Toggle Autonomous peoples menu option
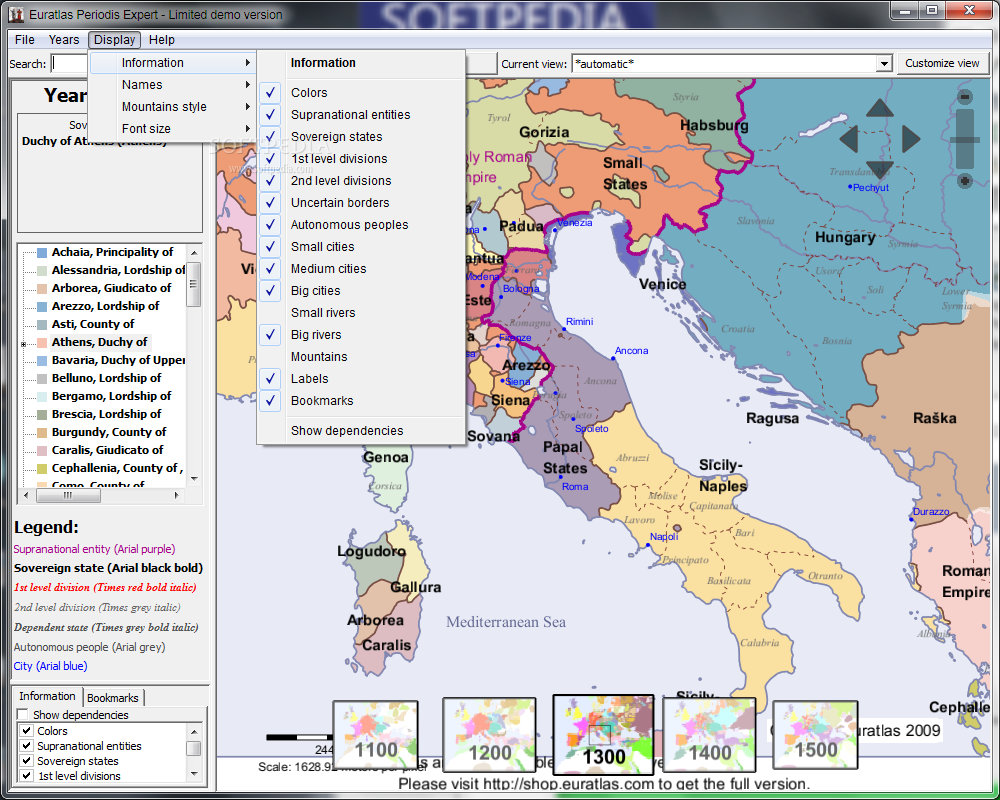The image size is (1000, 800). tap(361, 225)
